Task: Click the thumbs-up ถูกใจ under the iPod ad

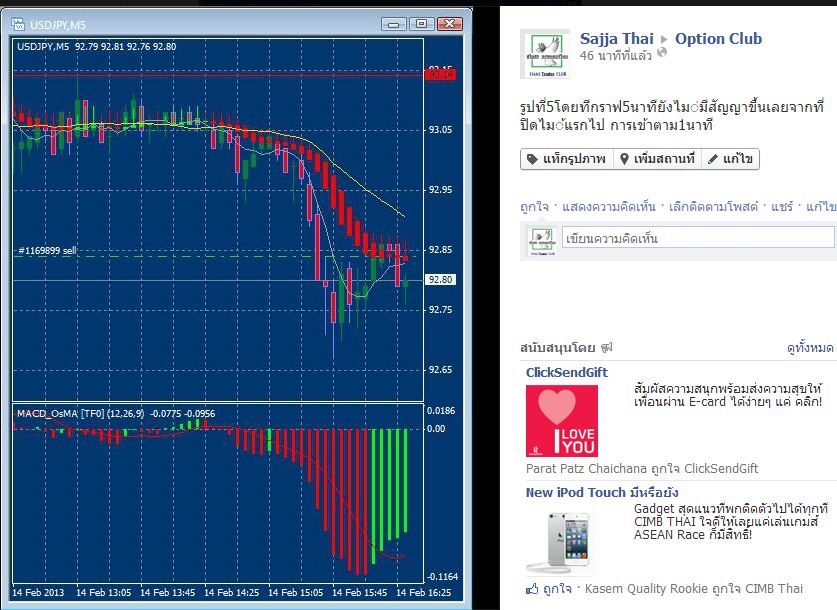Action: [549, 589]
